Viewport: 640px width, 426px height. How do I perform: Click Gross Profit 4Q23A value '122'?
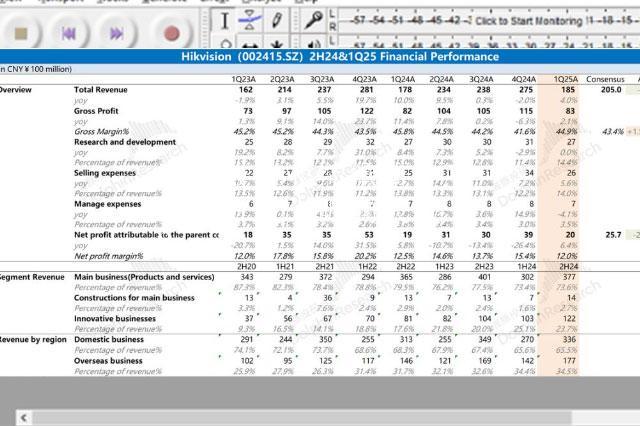367,111
